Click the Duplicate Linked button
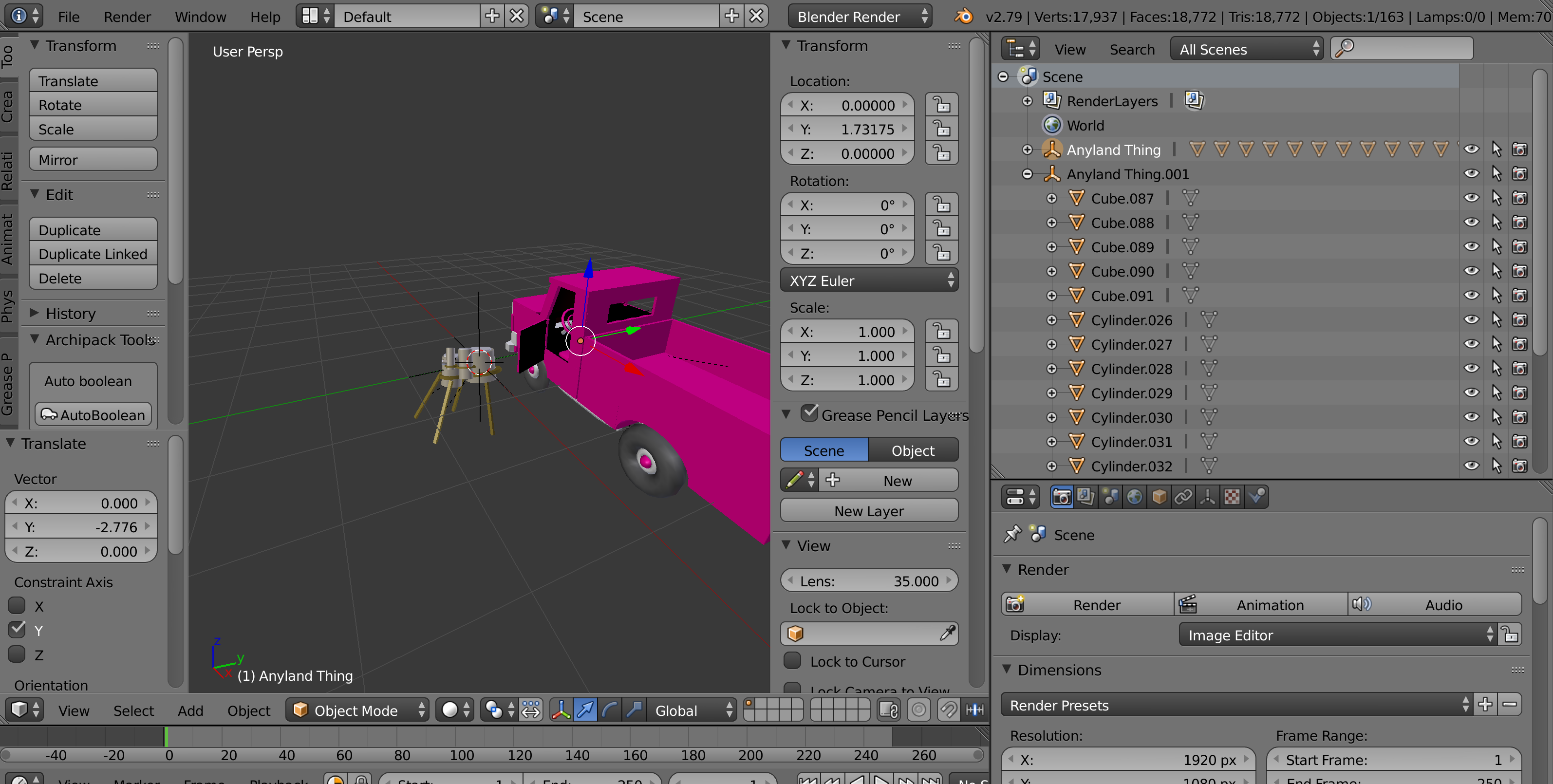Screen dimensions: 1553x784 (x=93, y=254)
